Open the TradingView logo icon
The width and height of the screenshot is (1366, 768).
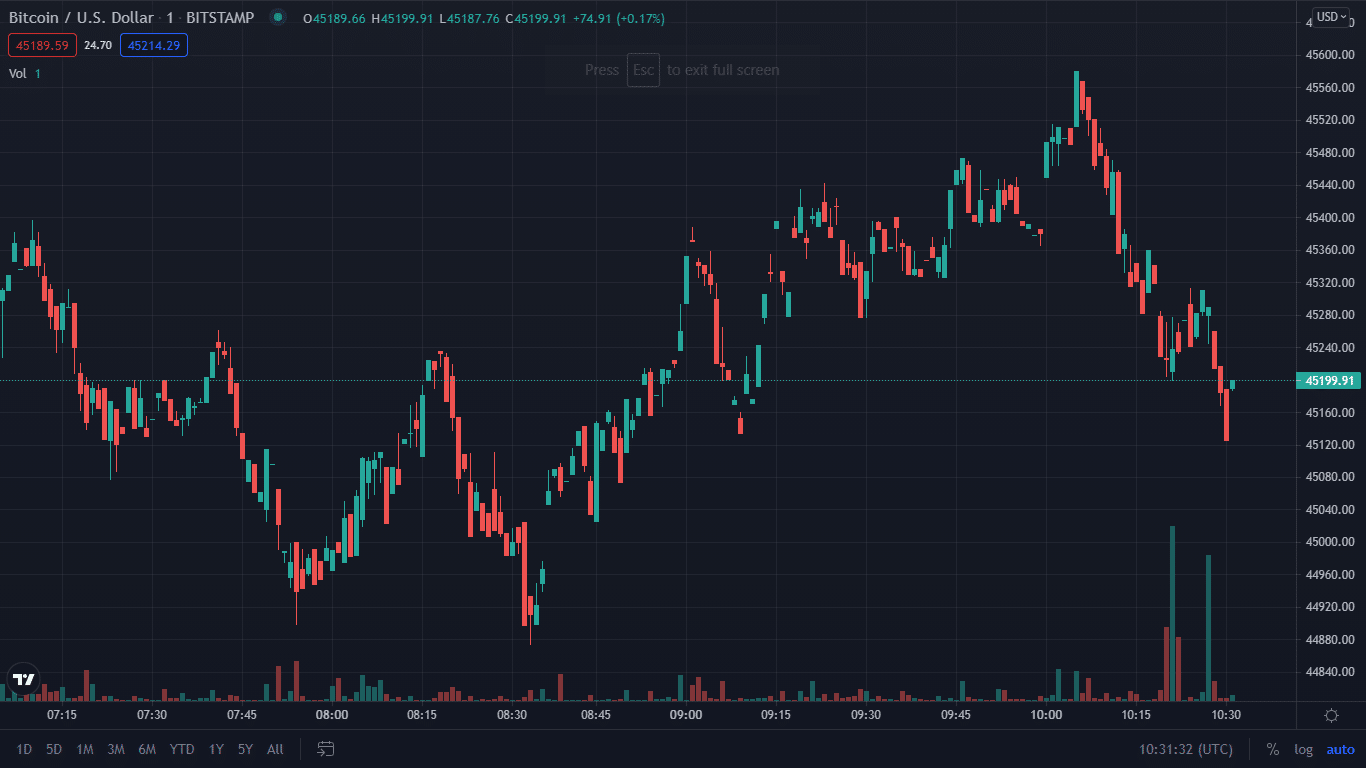point(23,679)
